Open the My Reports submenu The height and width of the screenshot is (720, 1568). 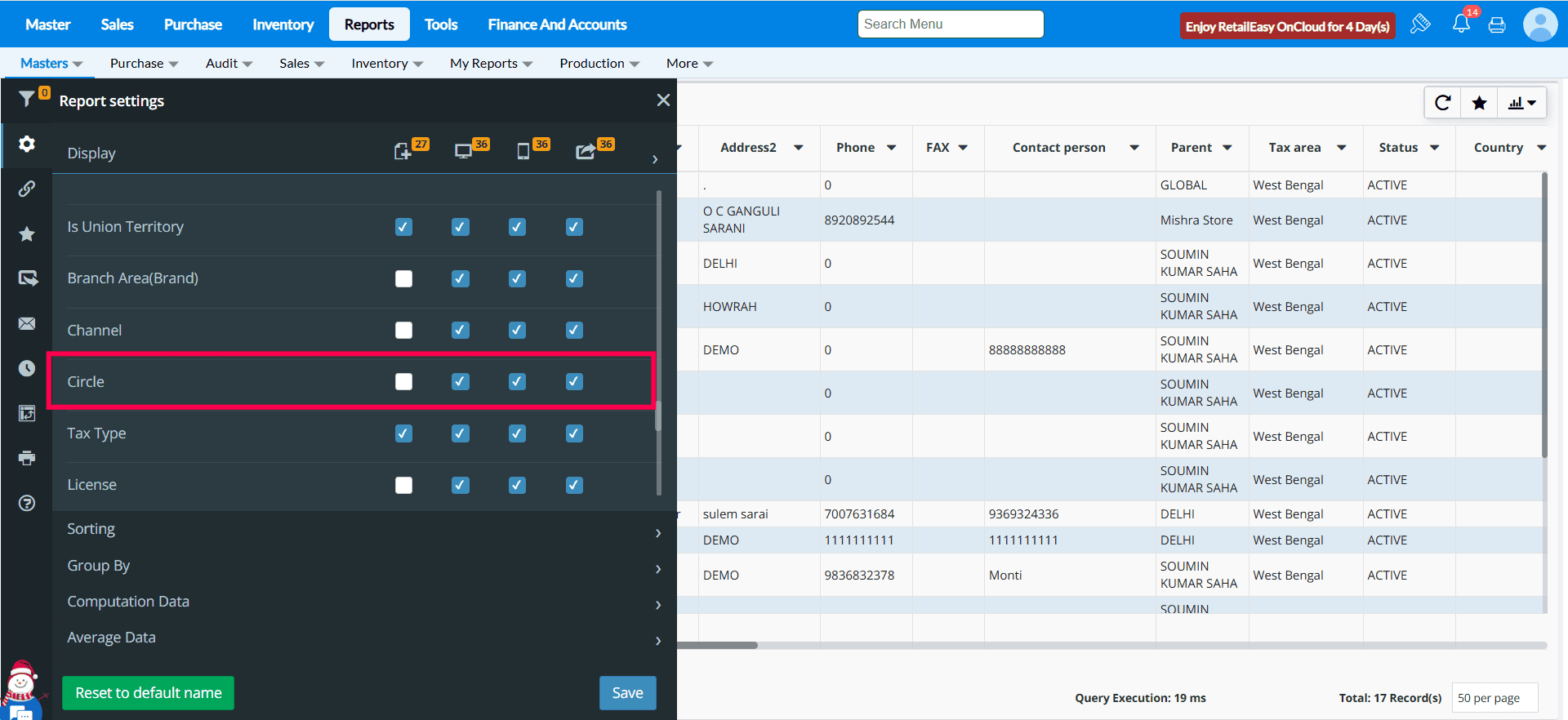(x=491, y=64)
